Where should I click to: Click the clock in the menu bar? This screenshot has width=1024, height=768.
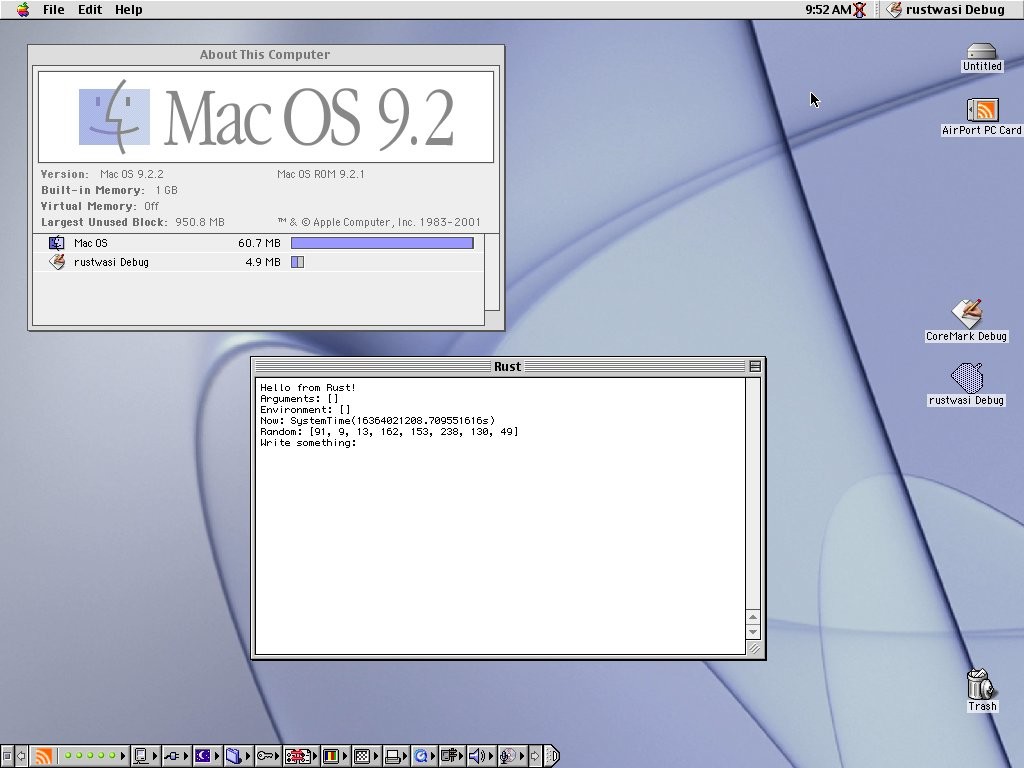827,10
